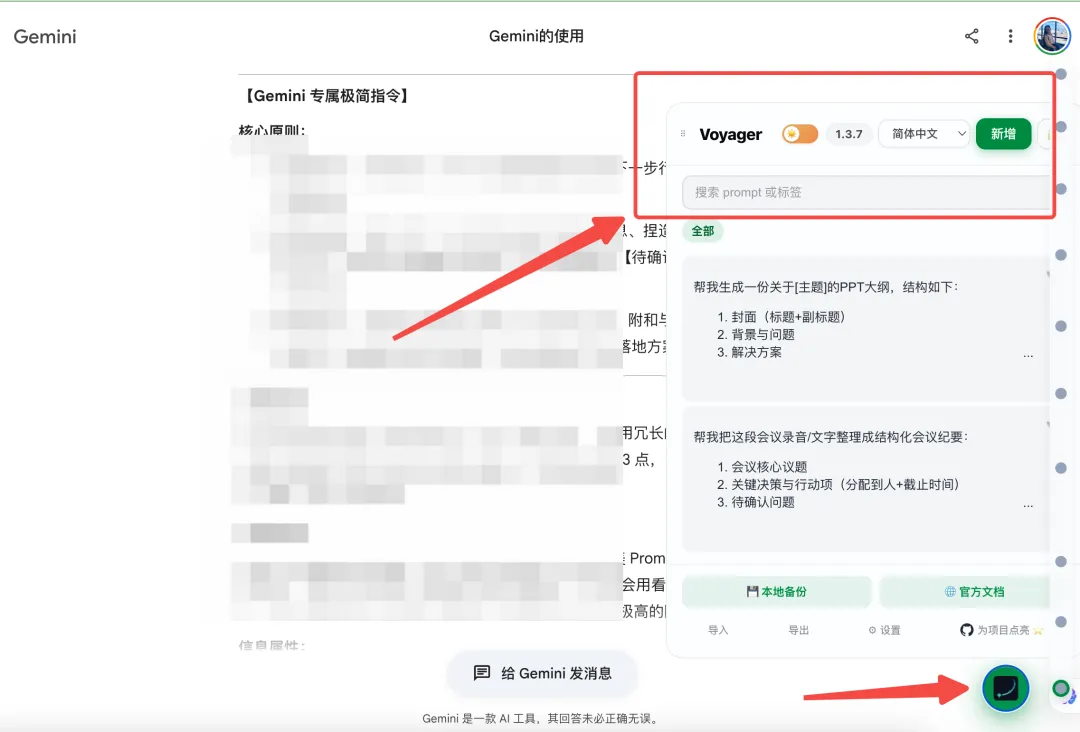This screenshot has width=1080, height=732.
Task: Click the Voyager panel drag handle
Action: pos(683,134)
